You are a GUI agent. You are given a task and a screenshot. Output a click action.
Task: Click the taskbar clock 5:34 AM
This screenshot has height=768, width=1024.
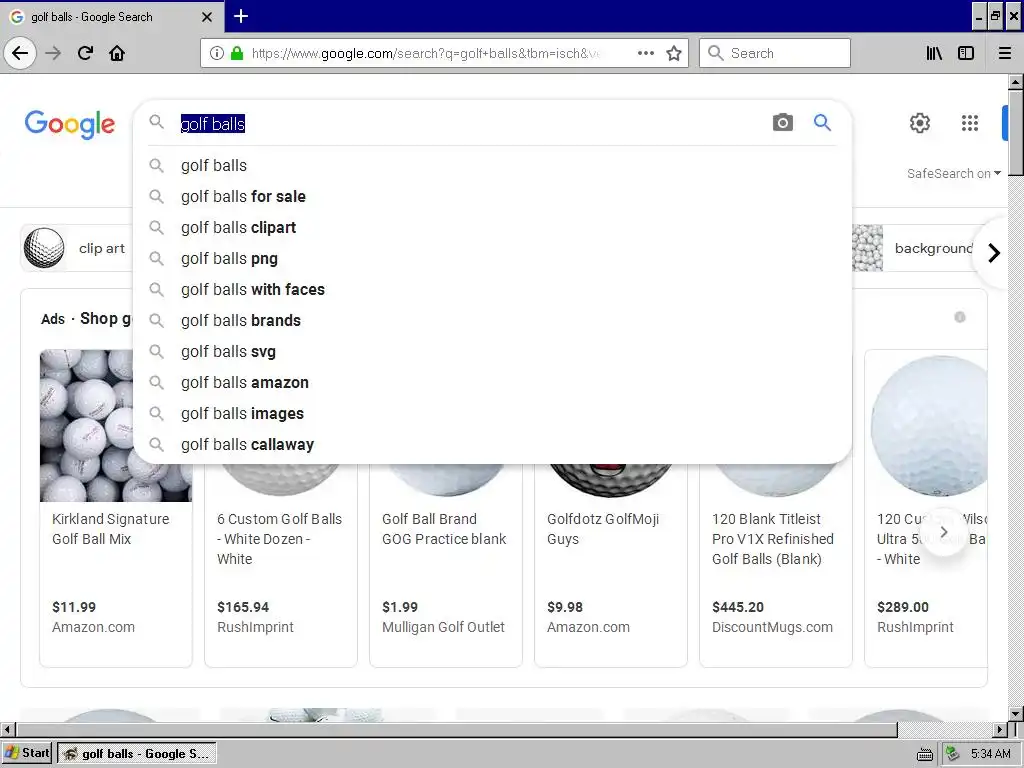coord(991,754)
